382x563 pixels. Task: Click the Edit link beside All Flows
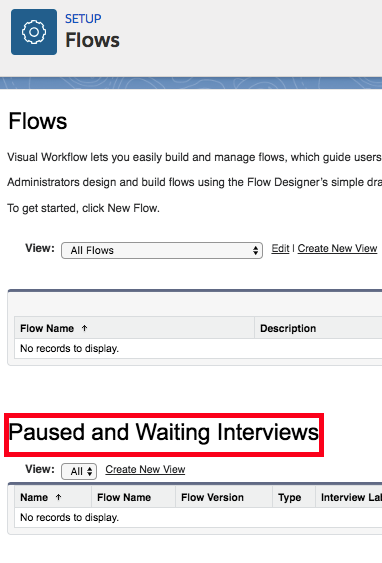pyautogui.click(x=280, y=248)
